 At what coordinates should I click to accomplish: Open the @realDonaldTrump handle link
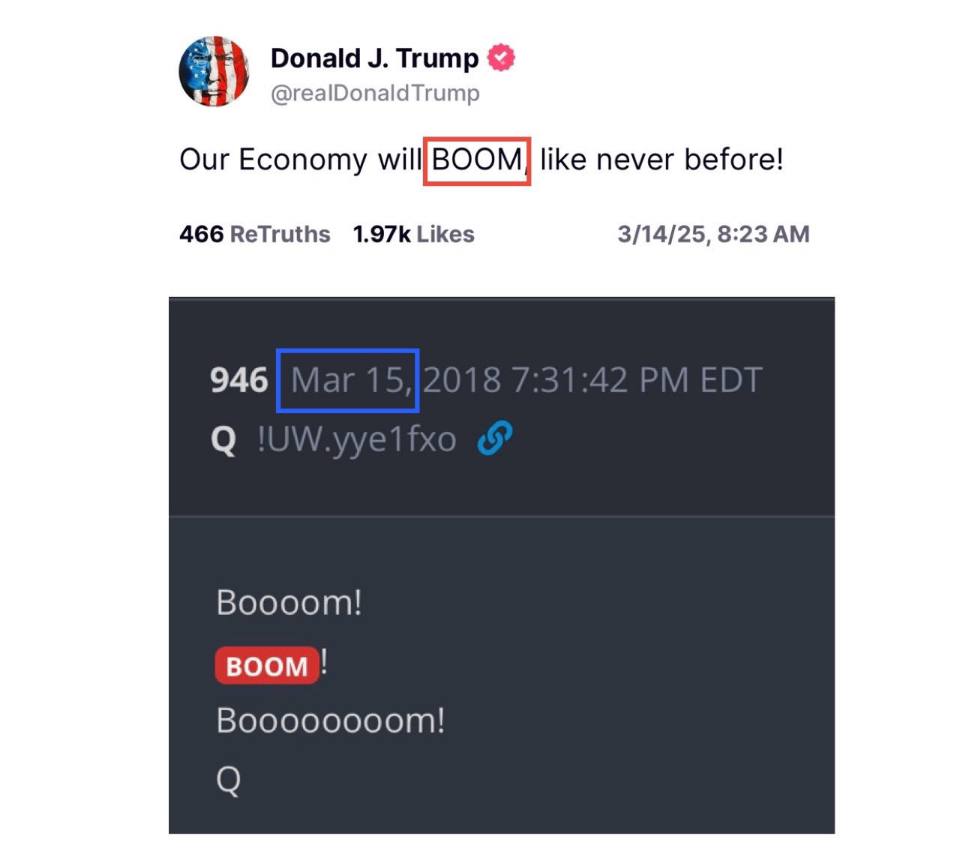(375, 93)
